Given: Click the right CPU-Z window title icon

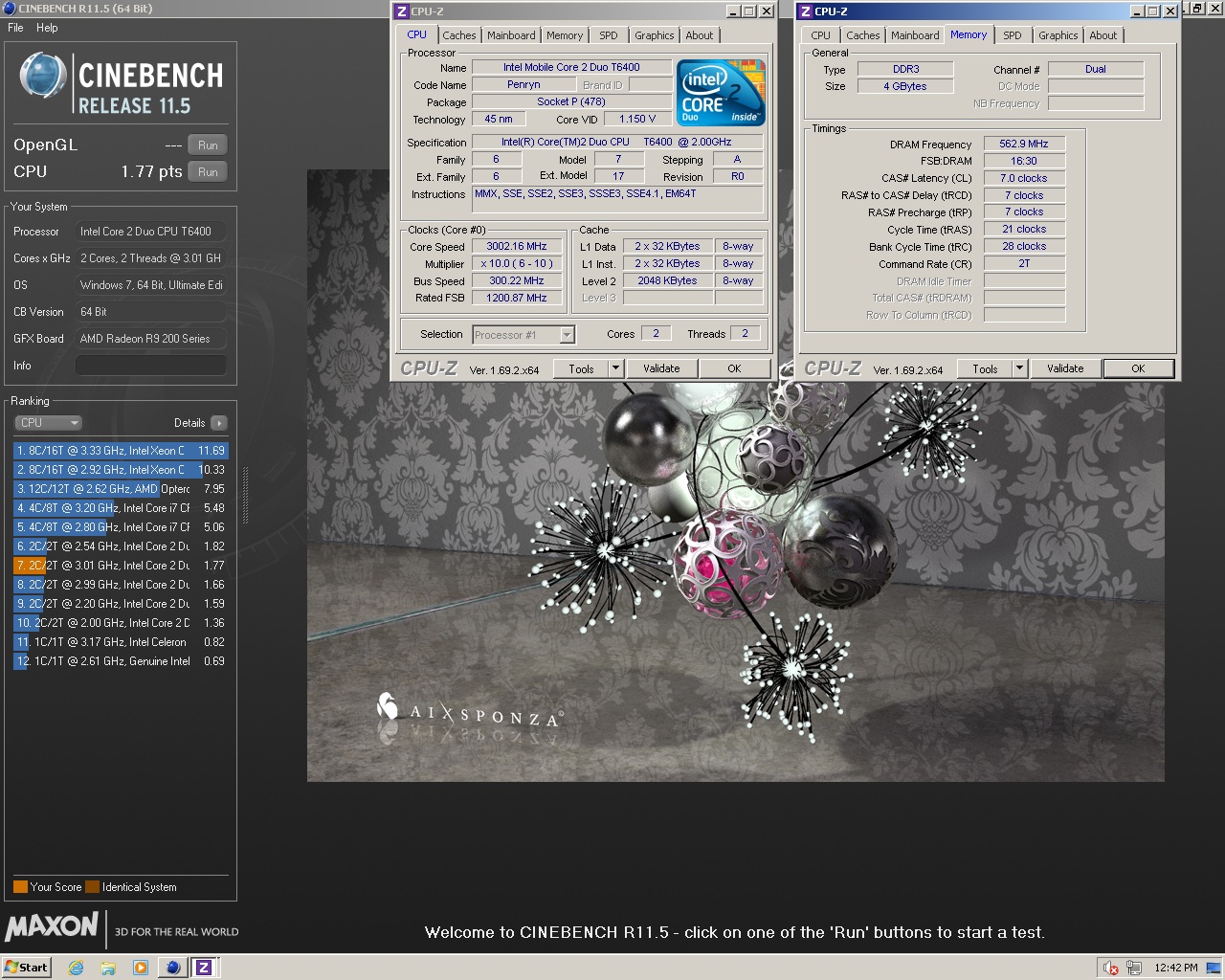Looking at the screenshot, I should point(806,11).
